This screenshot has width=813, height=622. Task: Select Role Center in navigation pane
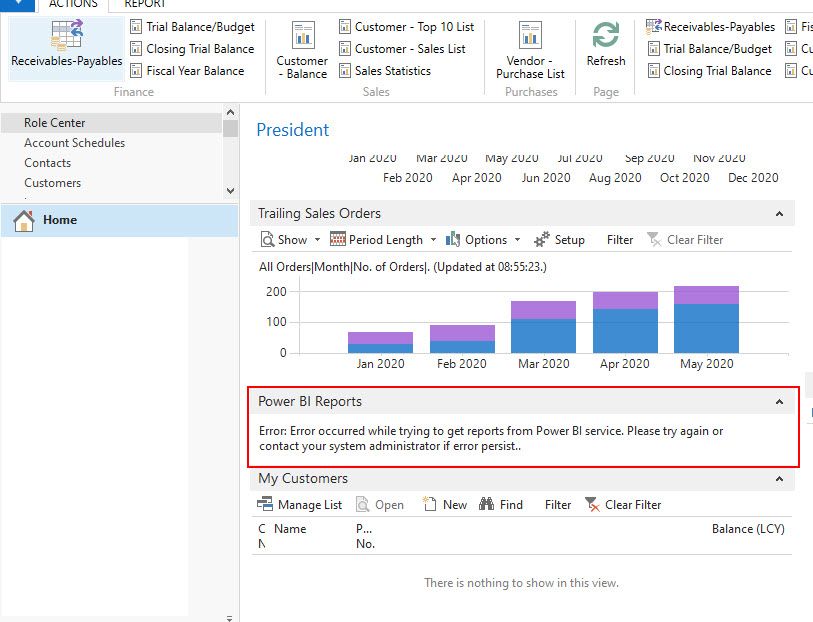click(x=111, y=123)
